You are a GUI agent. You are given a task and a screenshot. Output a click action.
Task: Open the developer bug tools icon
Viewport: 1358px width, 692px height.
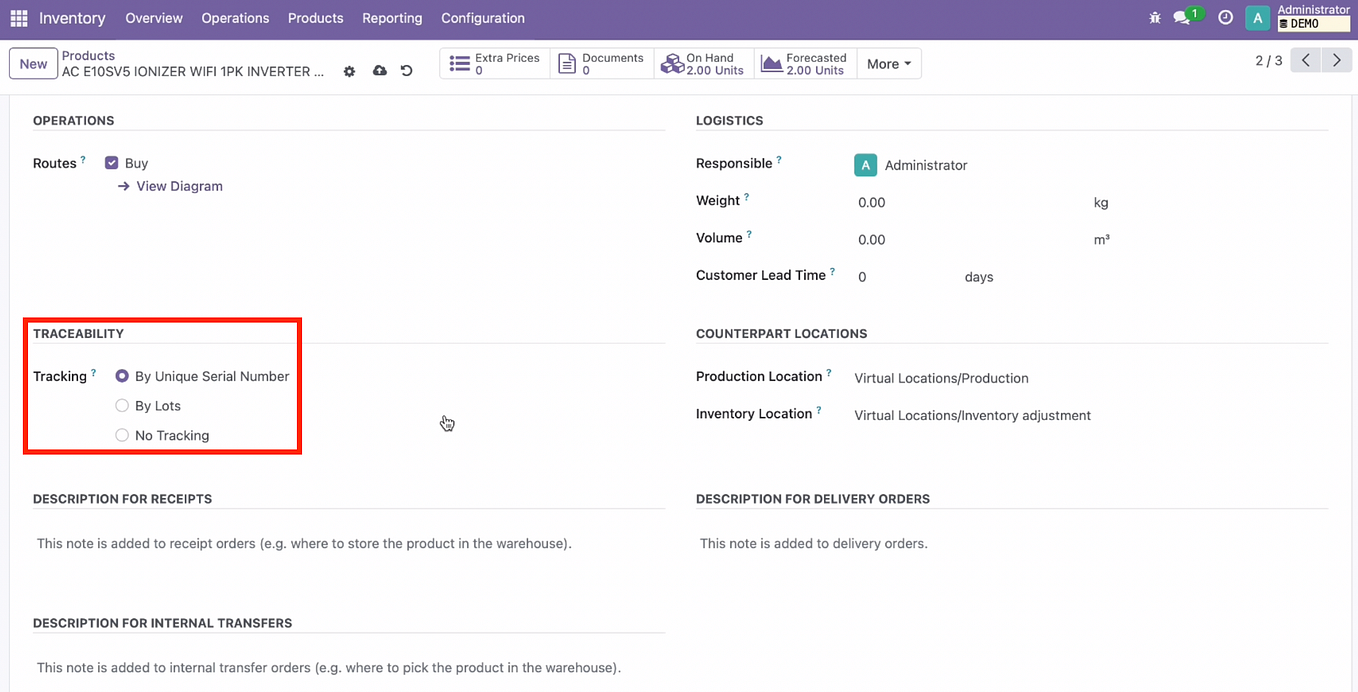pos(1154,18)
